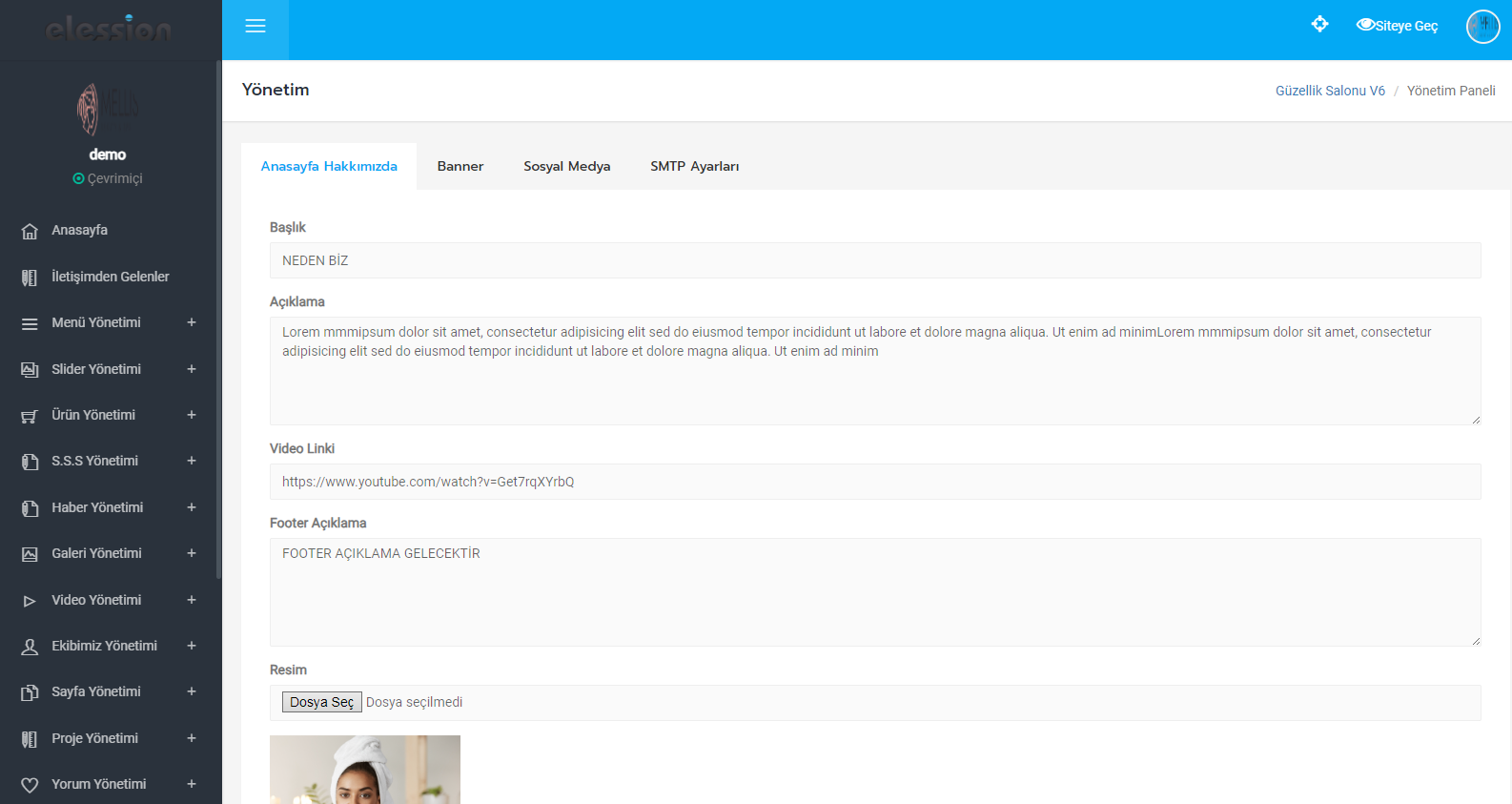The height and width of the screenshot is (804, 1512).
Task: Expand Slider Yönetimi with plus sign
Action: pyautogui.click(x=192, y=369)
